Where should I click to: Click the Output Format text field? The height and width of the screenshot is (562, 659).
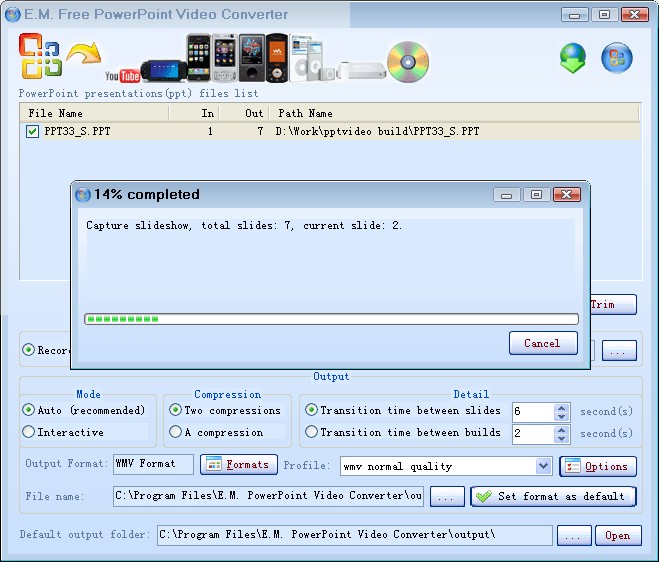tap(153, 464)
